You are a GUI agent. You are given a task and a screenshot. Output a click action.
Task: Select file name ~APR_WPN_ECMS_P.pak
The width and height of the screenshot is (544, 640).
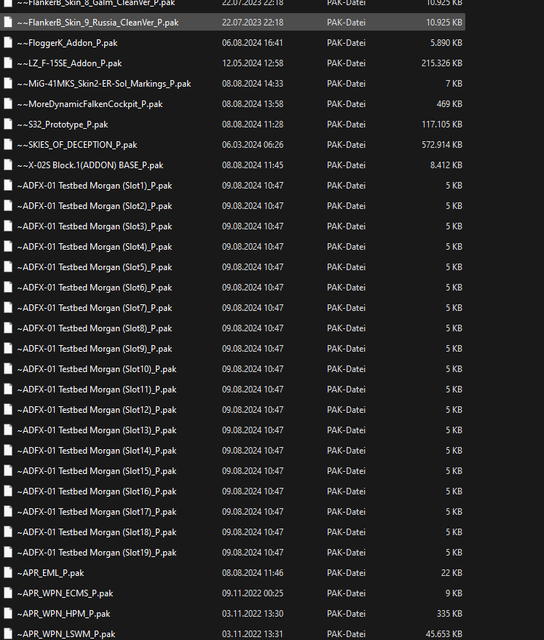coord(65,593)
